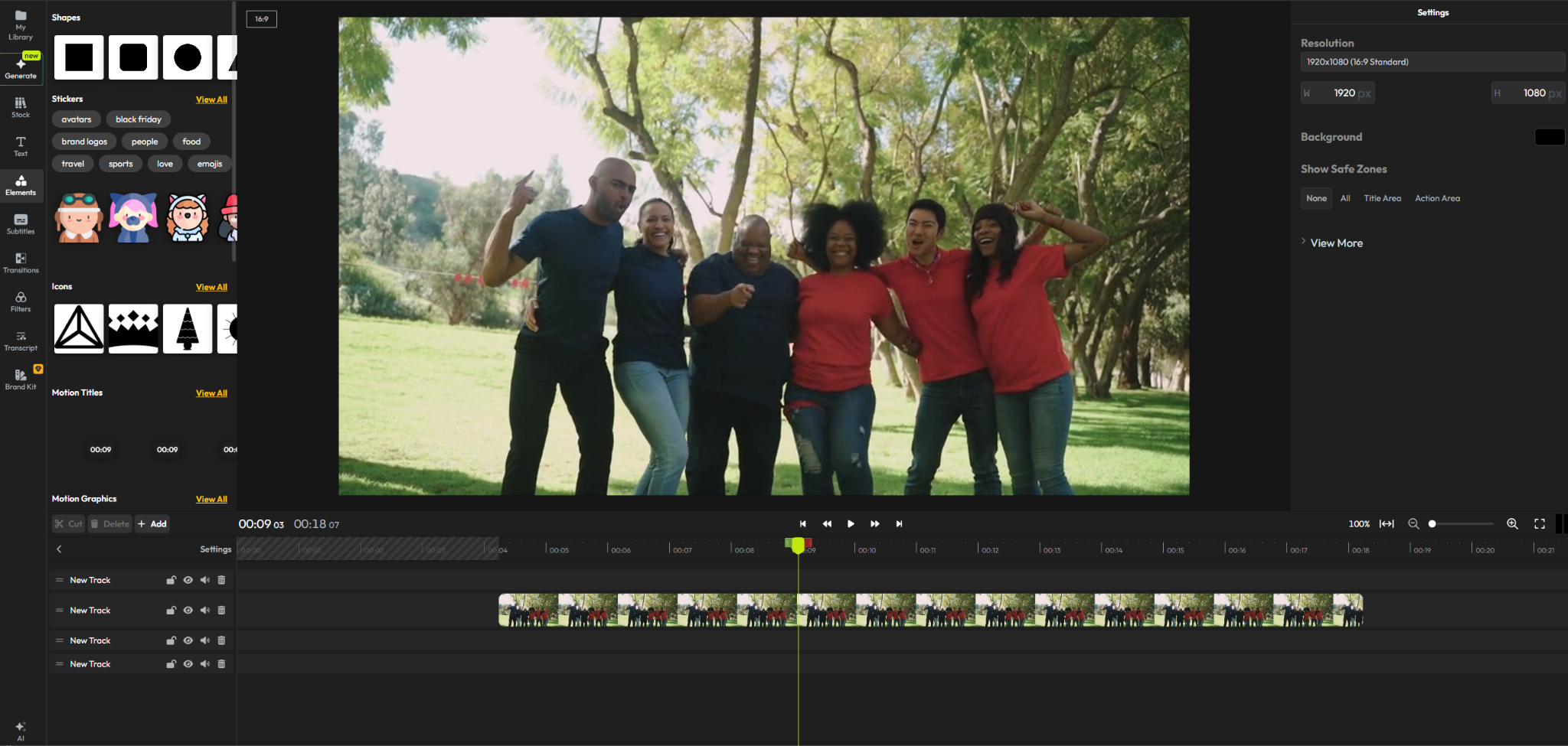Open the AI assistant icon

tap(21, 730)
